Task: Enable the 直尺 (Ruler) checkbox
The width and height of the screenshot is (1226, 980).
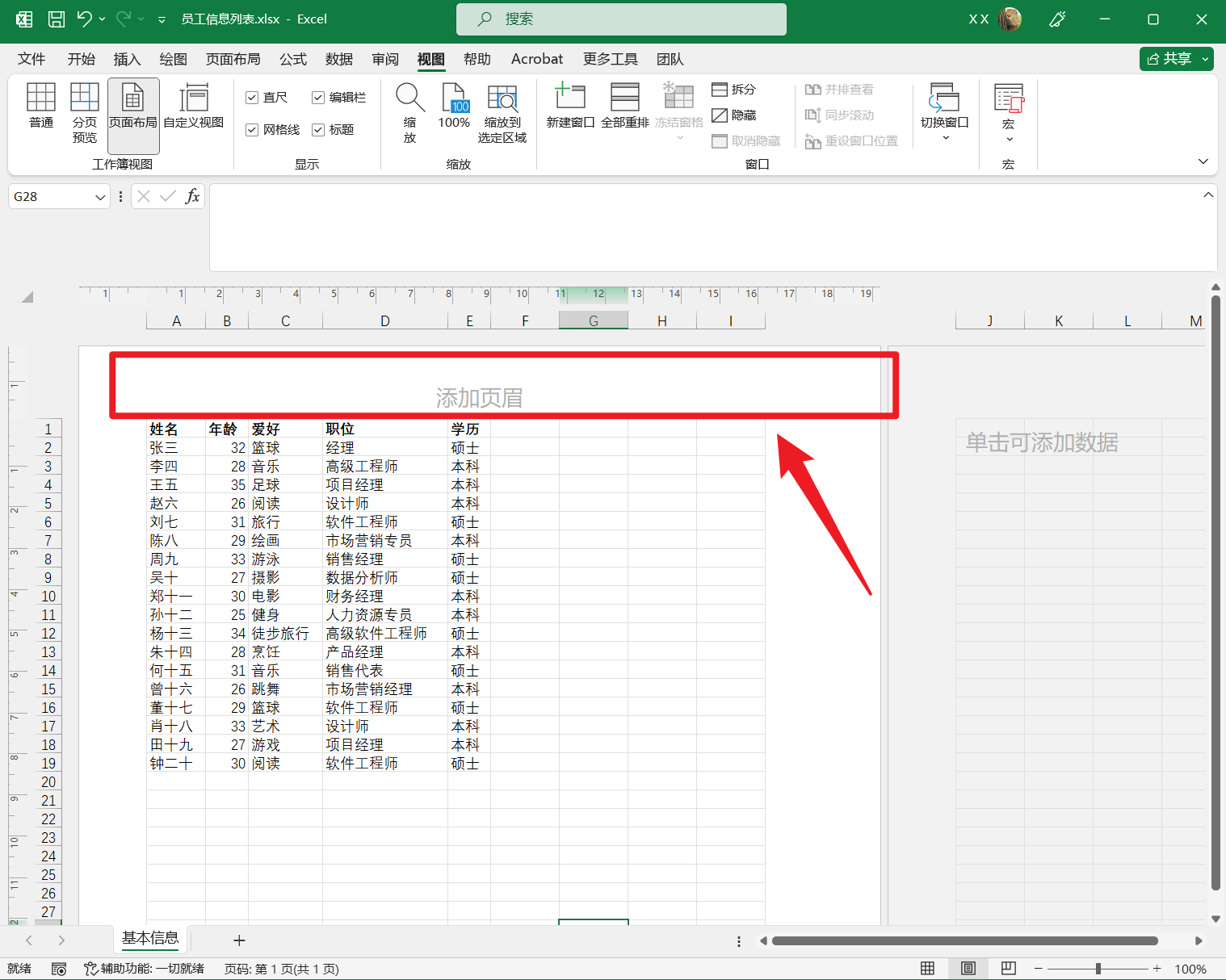Action: [x=252, y=97]
